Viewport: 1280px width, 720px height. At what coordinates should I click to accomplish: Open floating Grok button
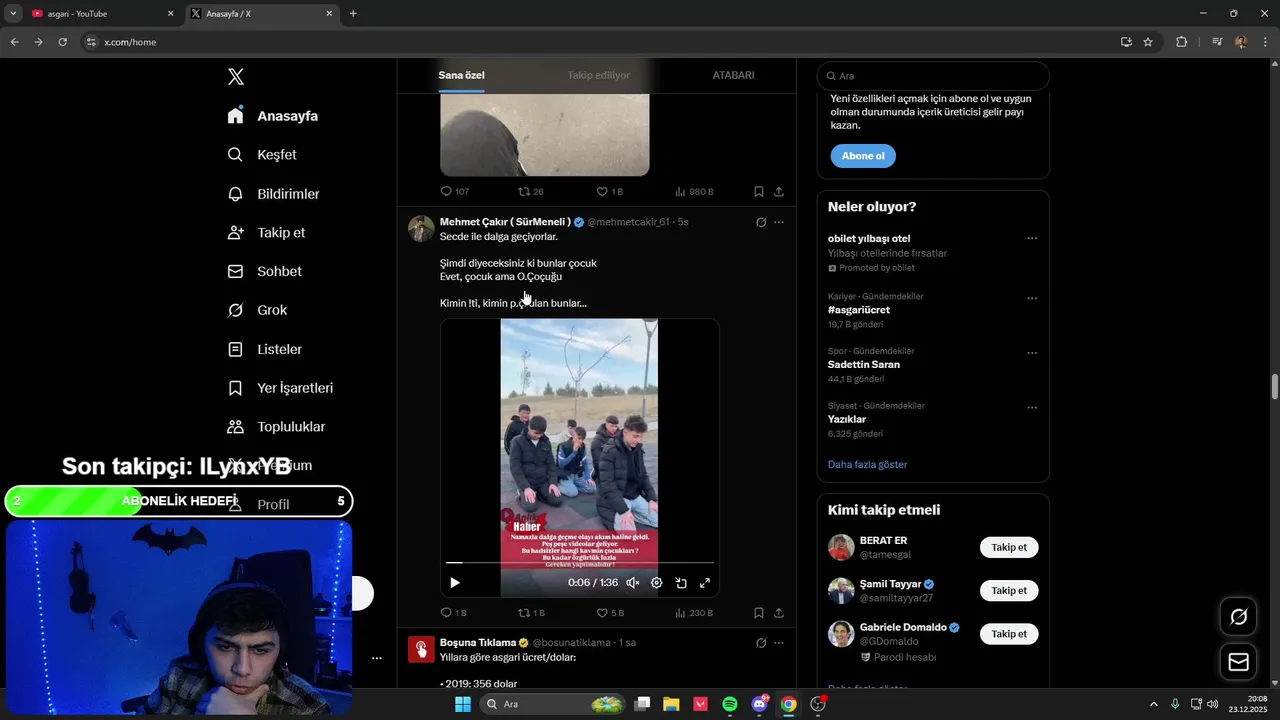click(x=1238, y=617)
